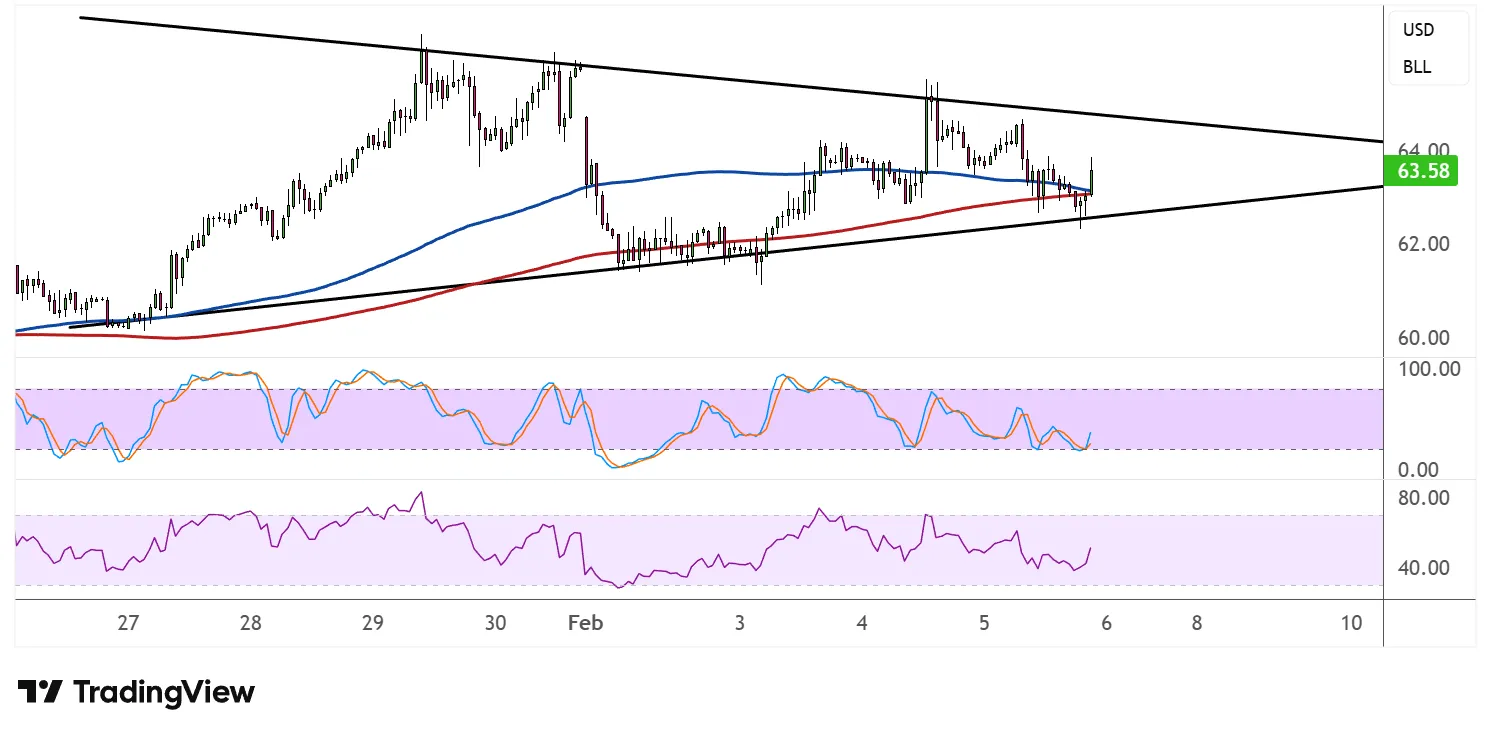Select the Feb date marker on time axis
This screenshot has width=1491, height=737.
click(x=585, y=623)
